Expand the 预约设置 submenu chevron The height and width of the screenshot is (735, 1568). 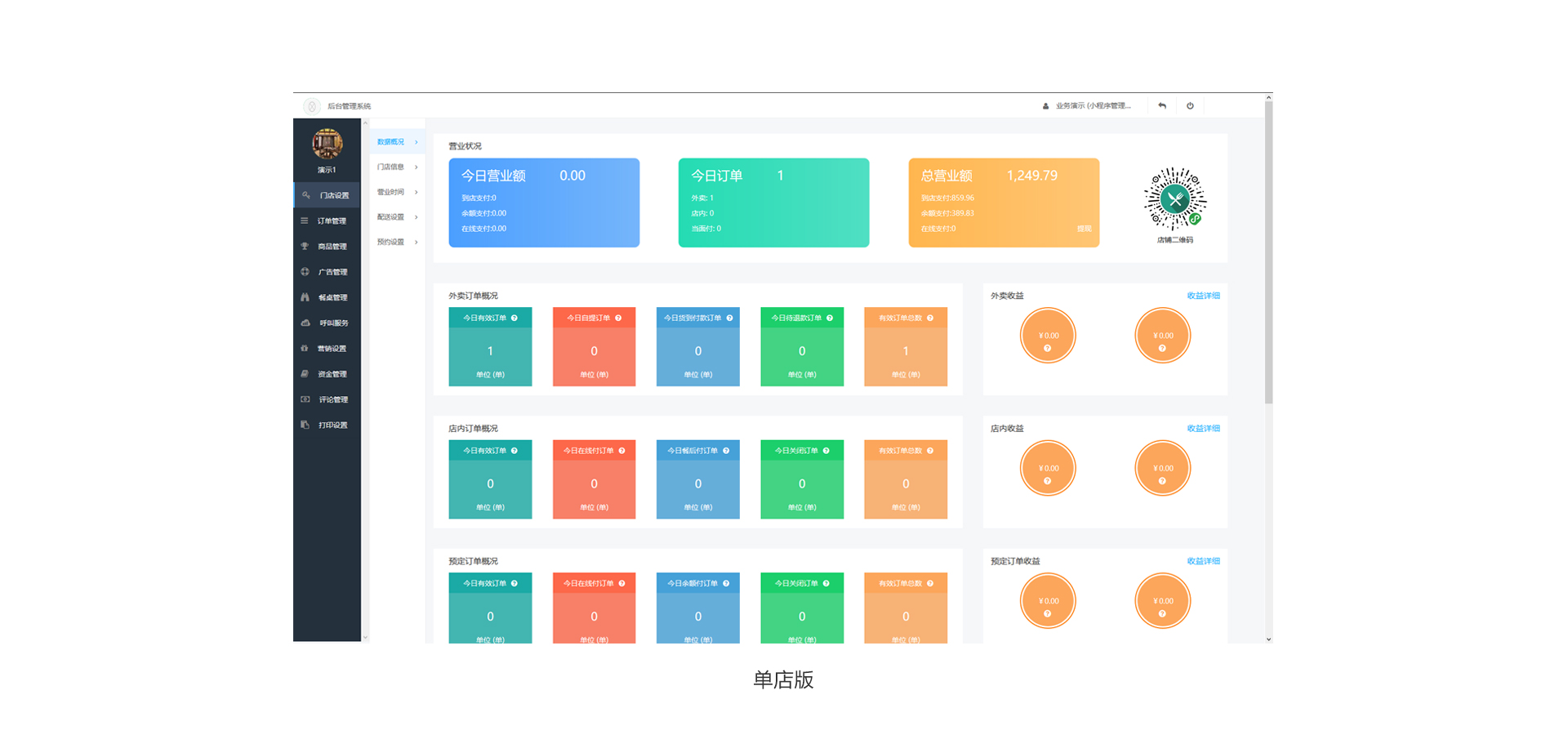click(416, 242)
